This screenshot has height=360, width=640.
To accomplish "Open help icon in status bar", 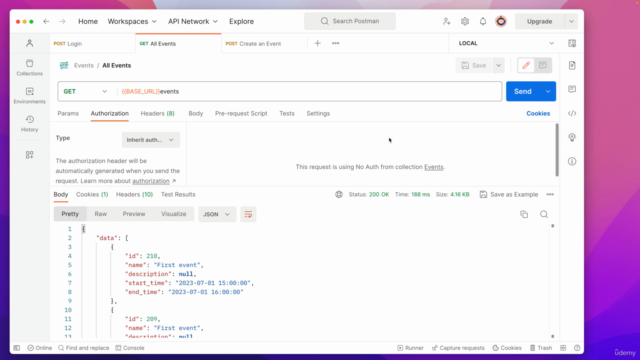I will (x=577, y=348).
